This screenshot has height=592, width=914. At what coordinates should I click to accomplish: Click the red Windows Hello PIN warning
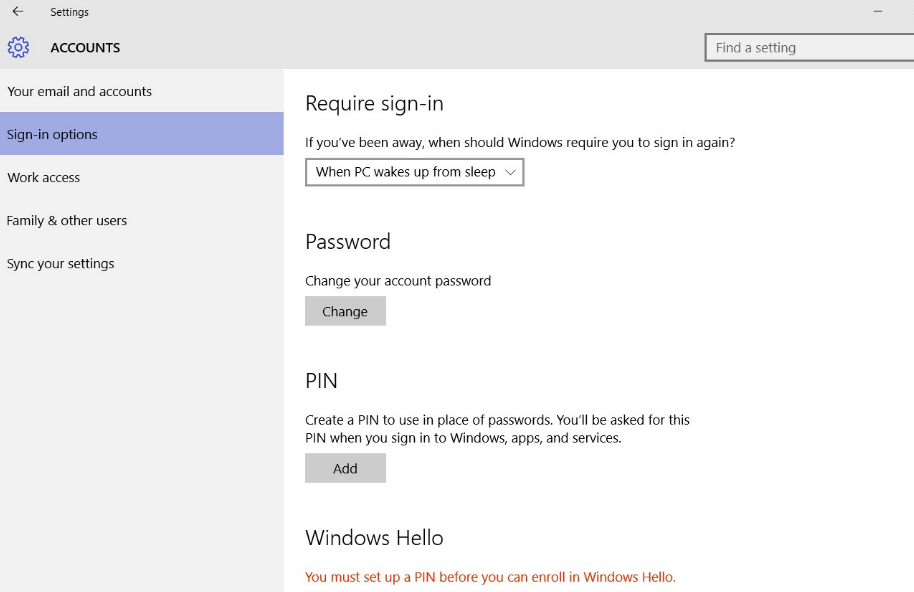pos(490,577)
